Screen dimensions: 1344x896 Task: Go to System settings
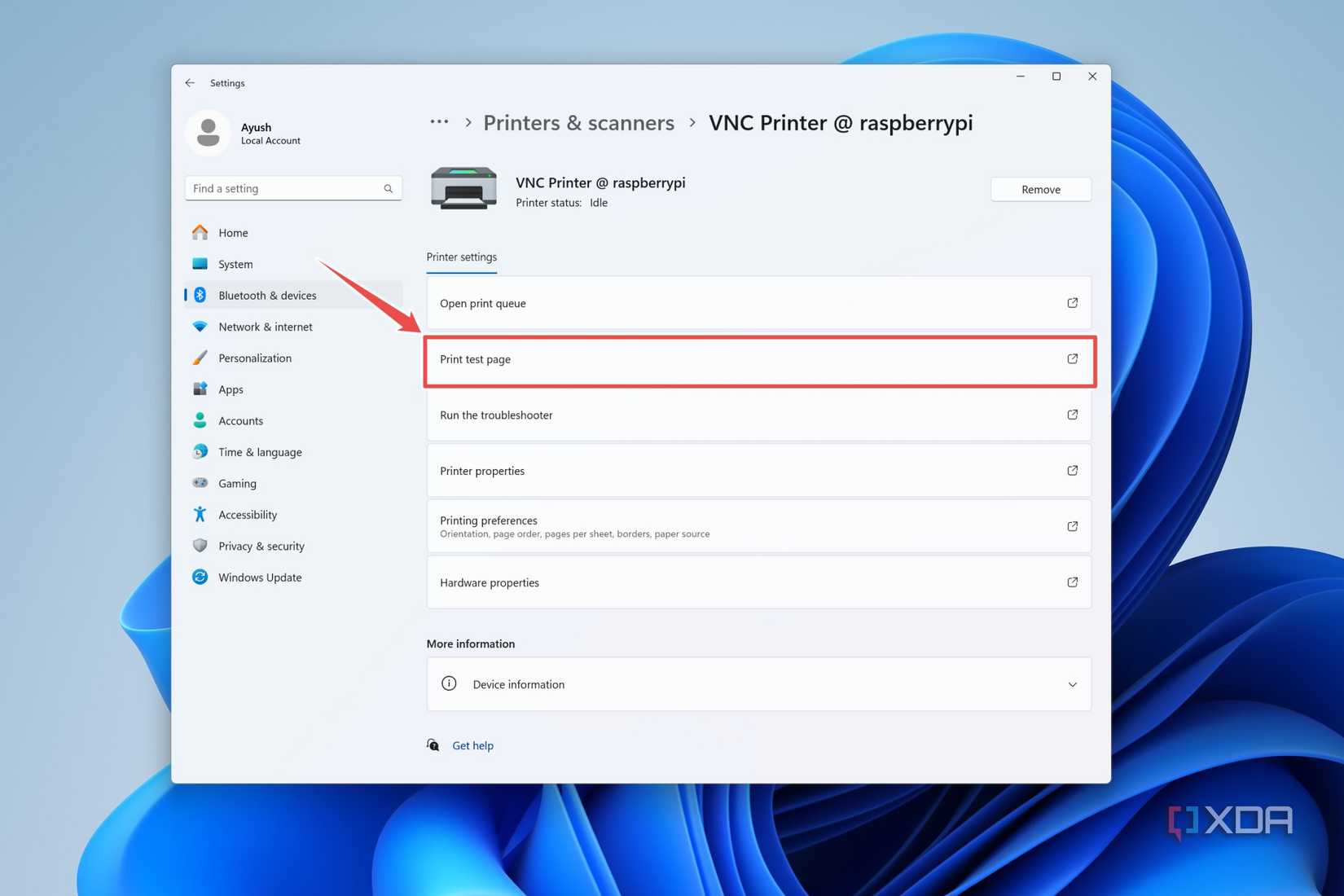[x=294, y=264]
